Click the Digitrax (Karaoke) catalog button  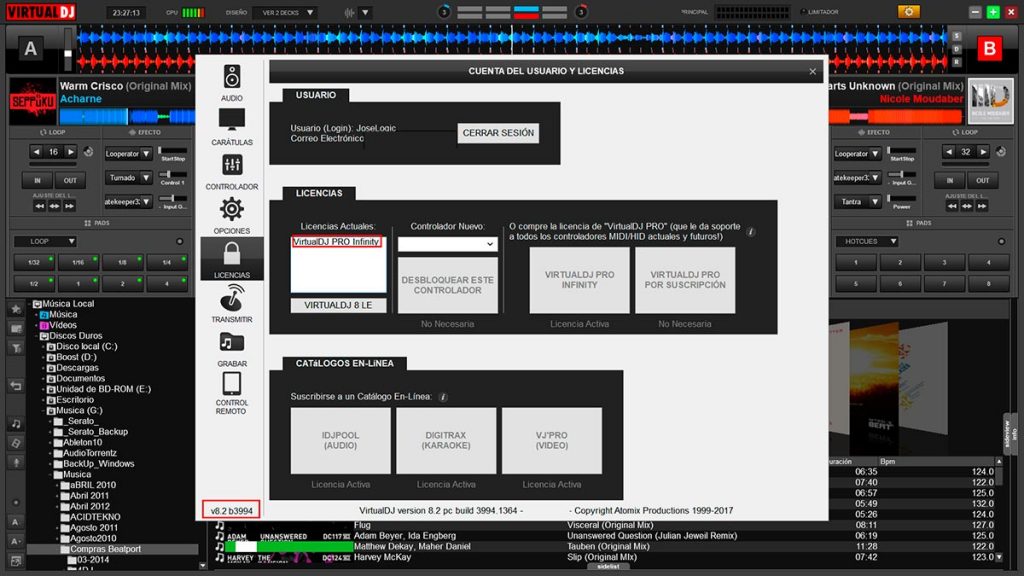coord(446,441)
